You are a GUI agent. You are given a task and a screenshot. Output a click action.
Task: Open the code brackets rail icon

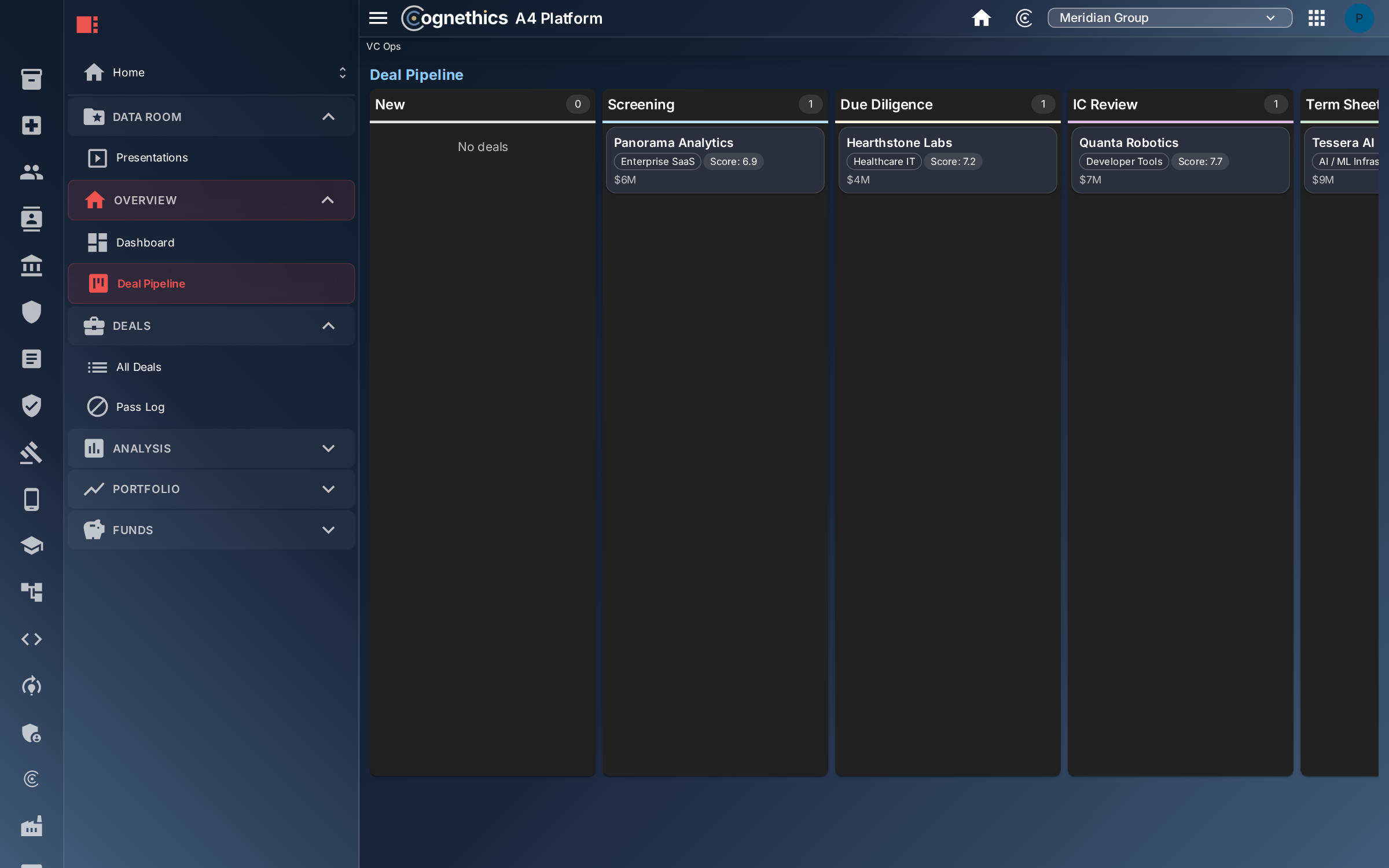[31, 639]
